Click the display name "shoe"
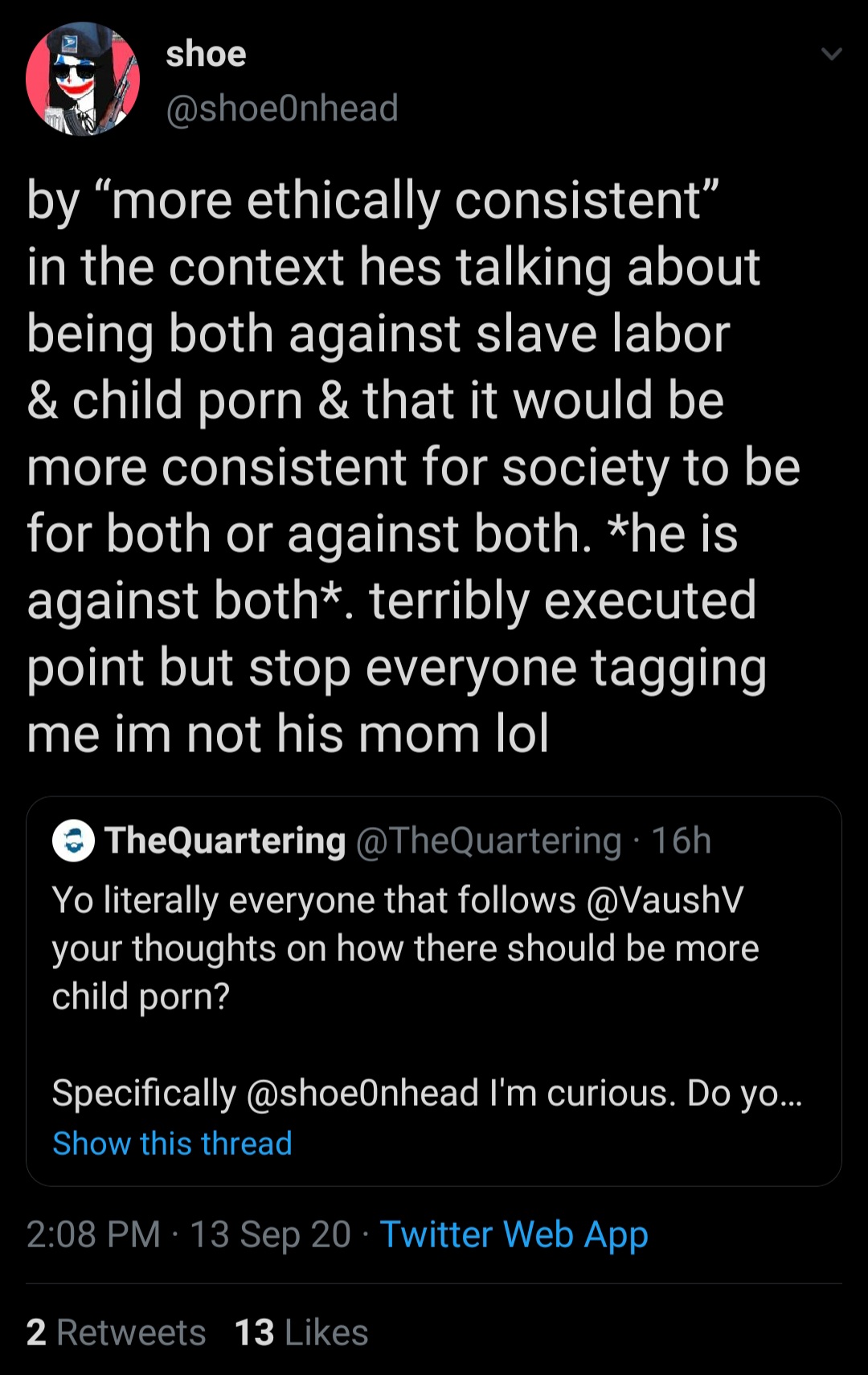Viewport: 868px width, 1375px height. [x=206, y=54]
